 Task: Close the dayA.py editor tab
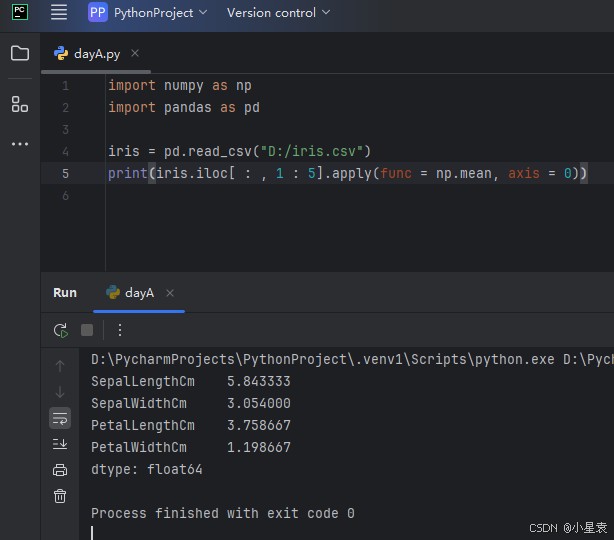pos(135,54)
